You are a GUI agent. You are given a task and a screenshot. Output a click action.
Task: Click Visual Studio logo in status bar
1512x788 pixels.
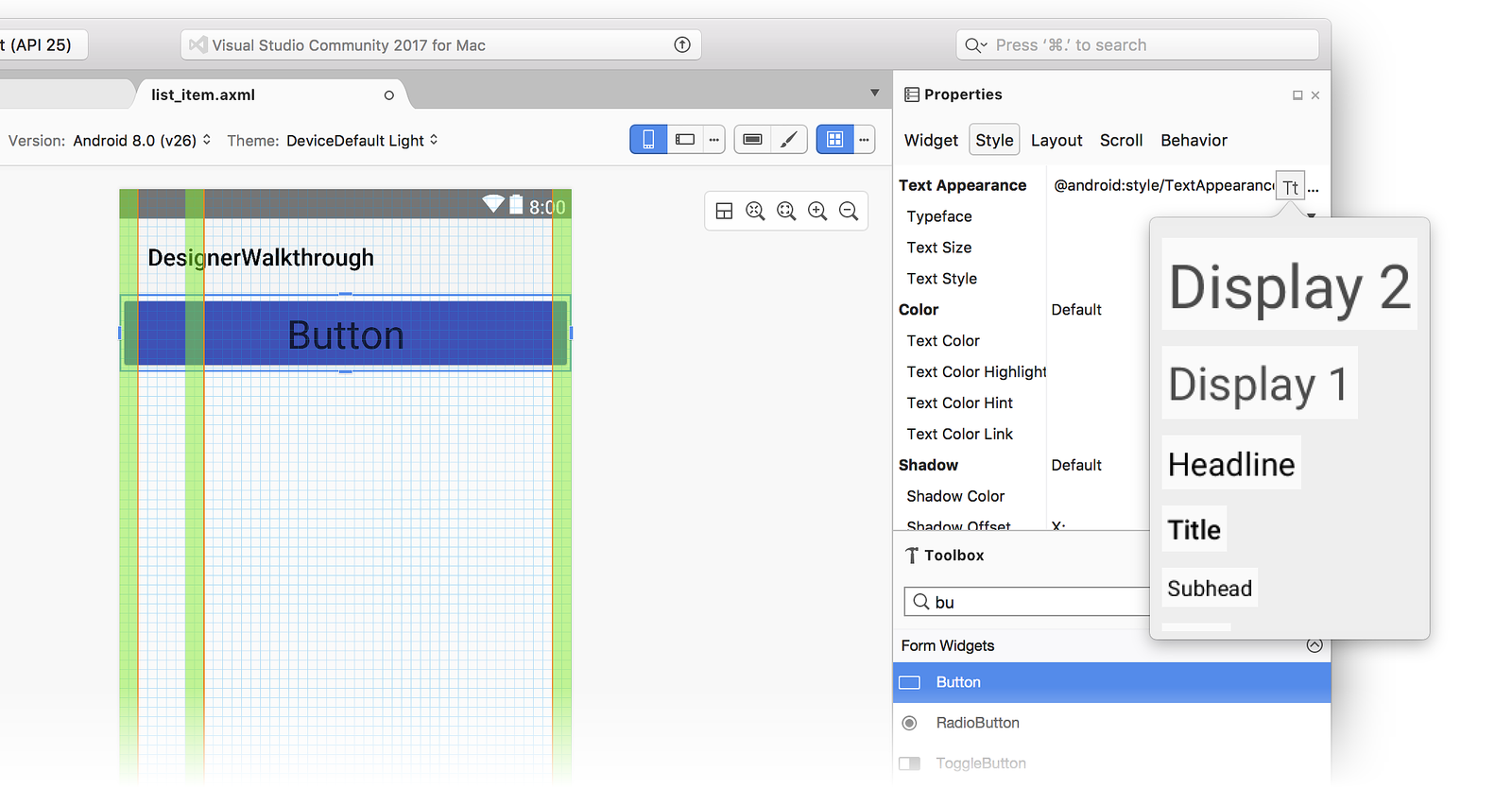click(198, 44)
